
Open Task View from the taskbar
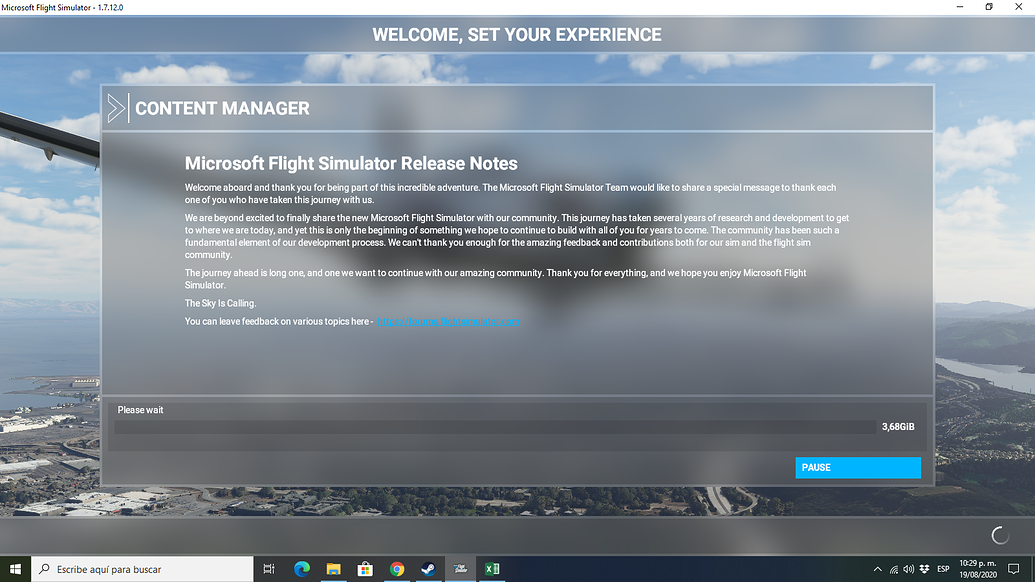(269, 569)
